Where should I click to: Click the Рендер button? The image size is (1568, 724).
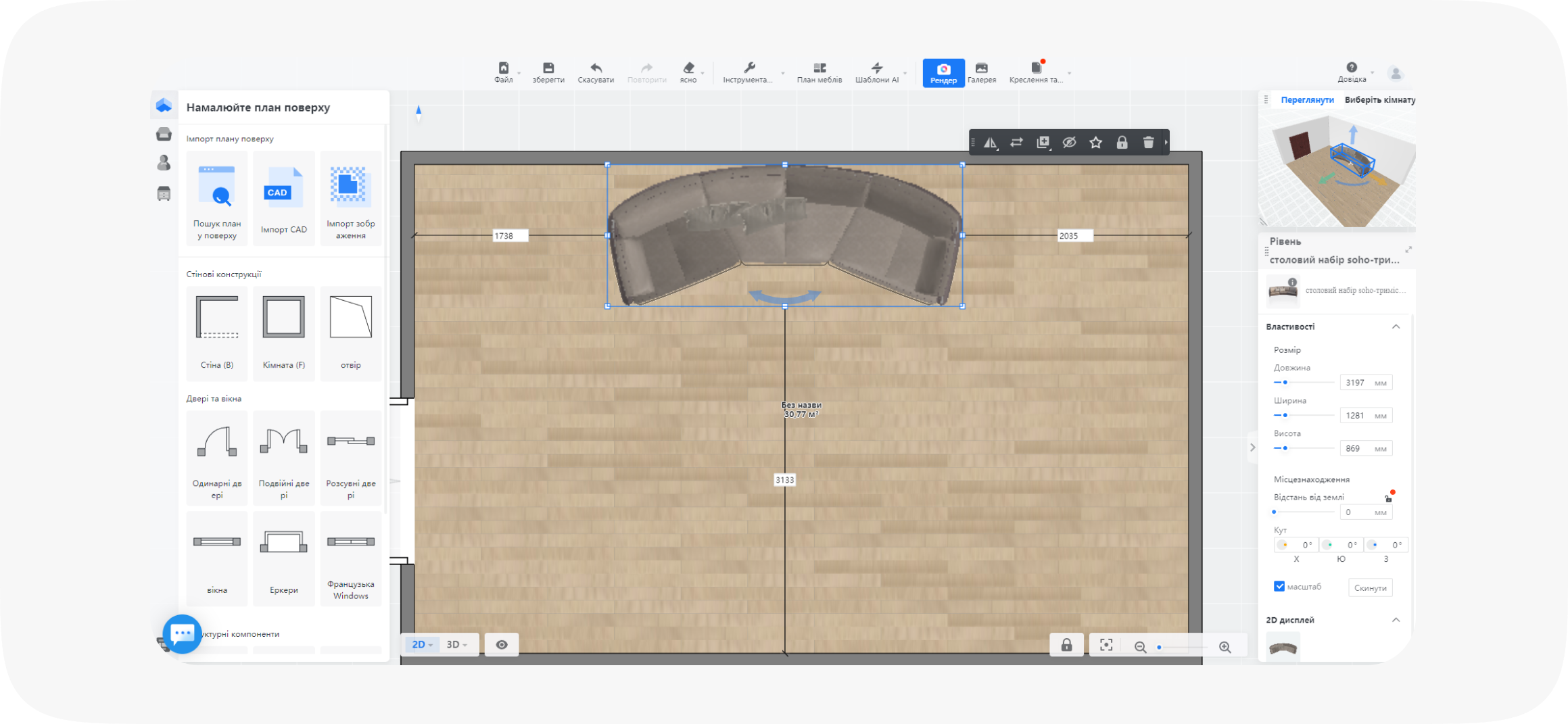943,73
